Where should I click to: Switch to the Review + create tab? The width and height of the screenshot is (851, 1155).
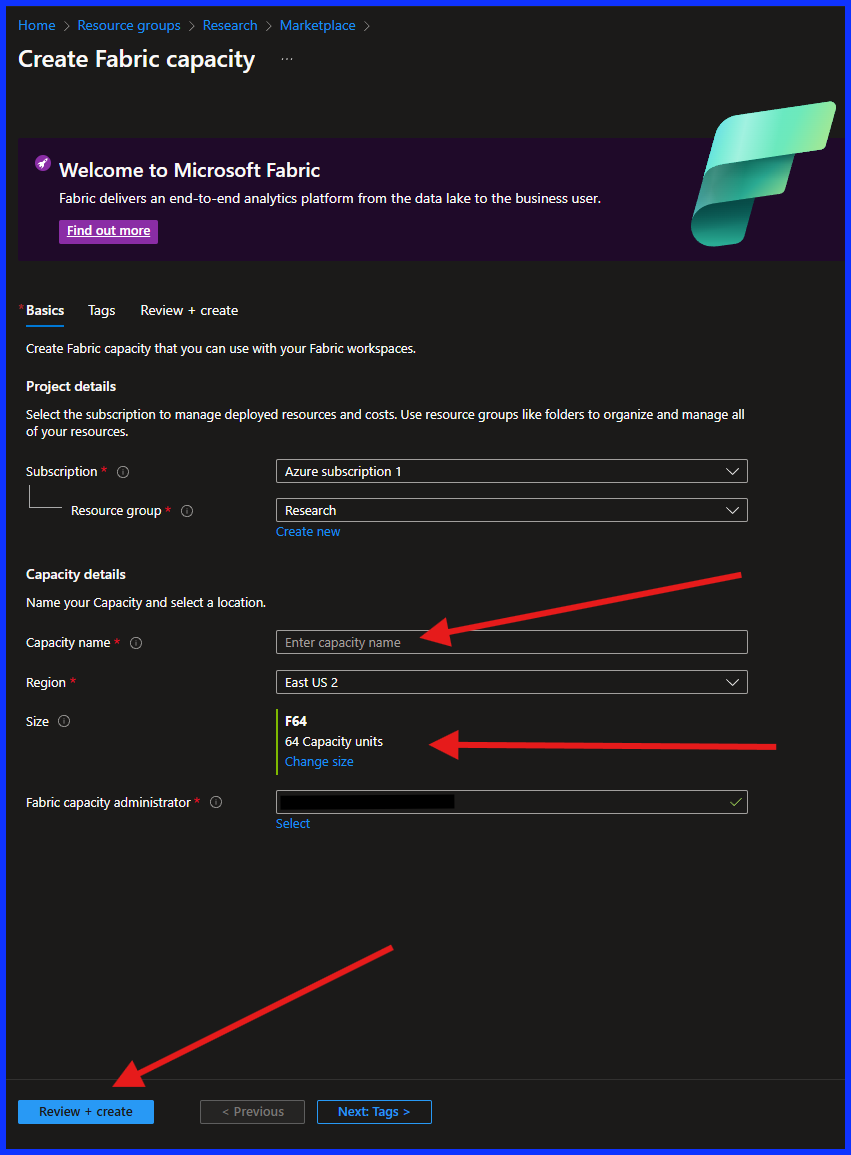click(x=189, y=310)
